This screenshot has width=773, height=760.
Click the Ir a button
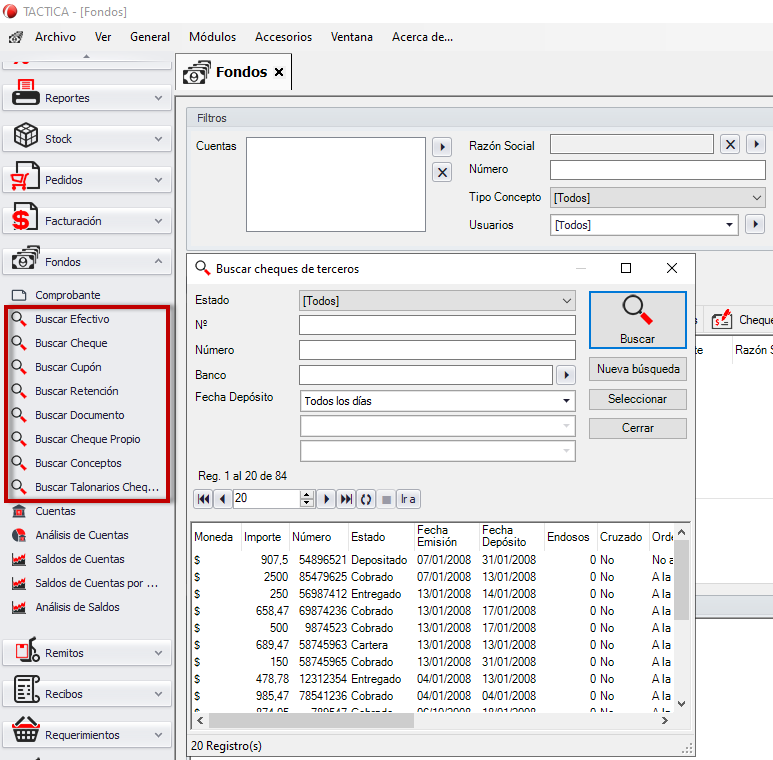point(408,499)
